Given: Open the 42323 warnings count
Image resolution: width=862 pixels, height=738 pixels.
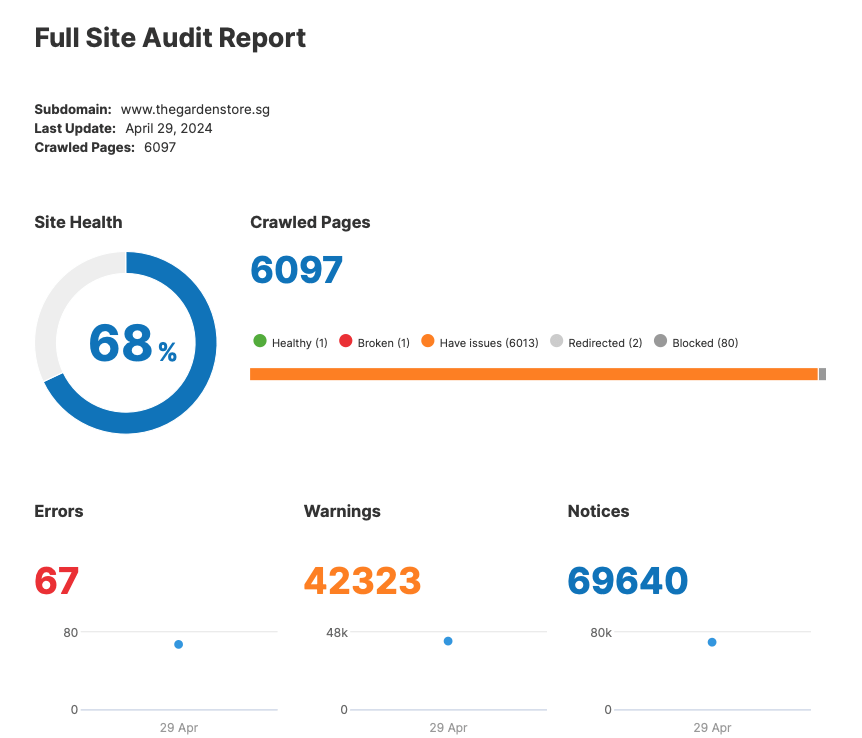Looking at the screenshot, I should click(x=362, y=581).
